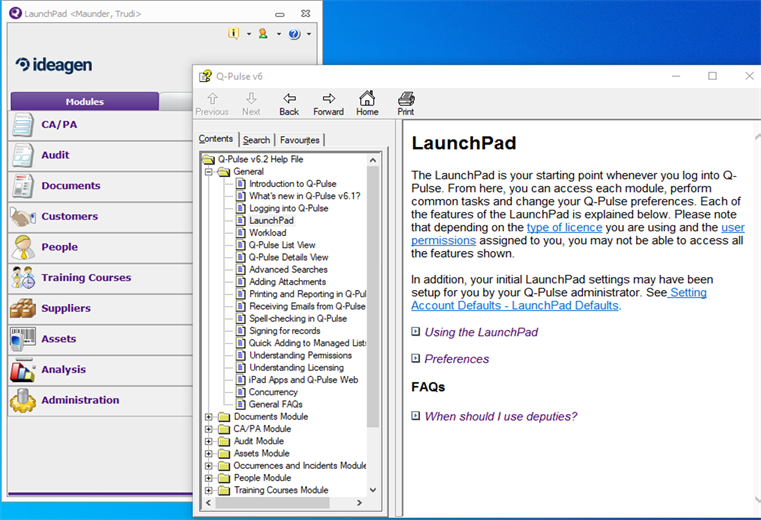Viewport: 761px width, 520px height.
Task: Open the CA/PA module in LaunchPad
Action: pyautogui.click(x=100, y=125)
